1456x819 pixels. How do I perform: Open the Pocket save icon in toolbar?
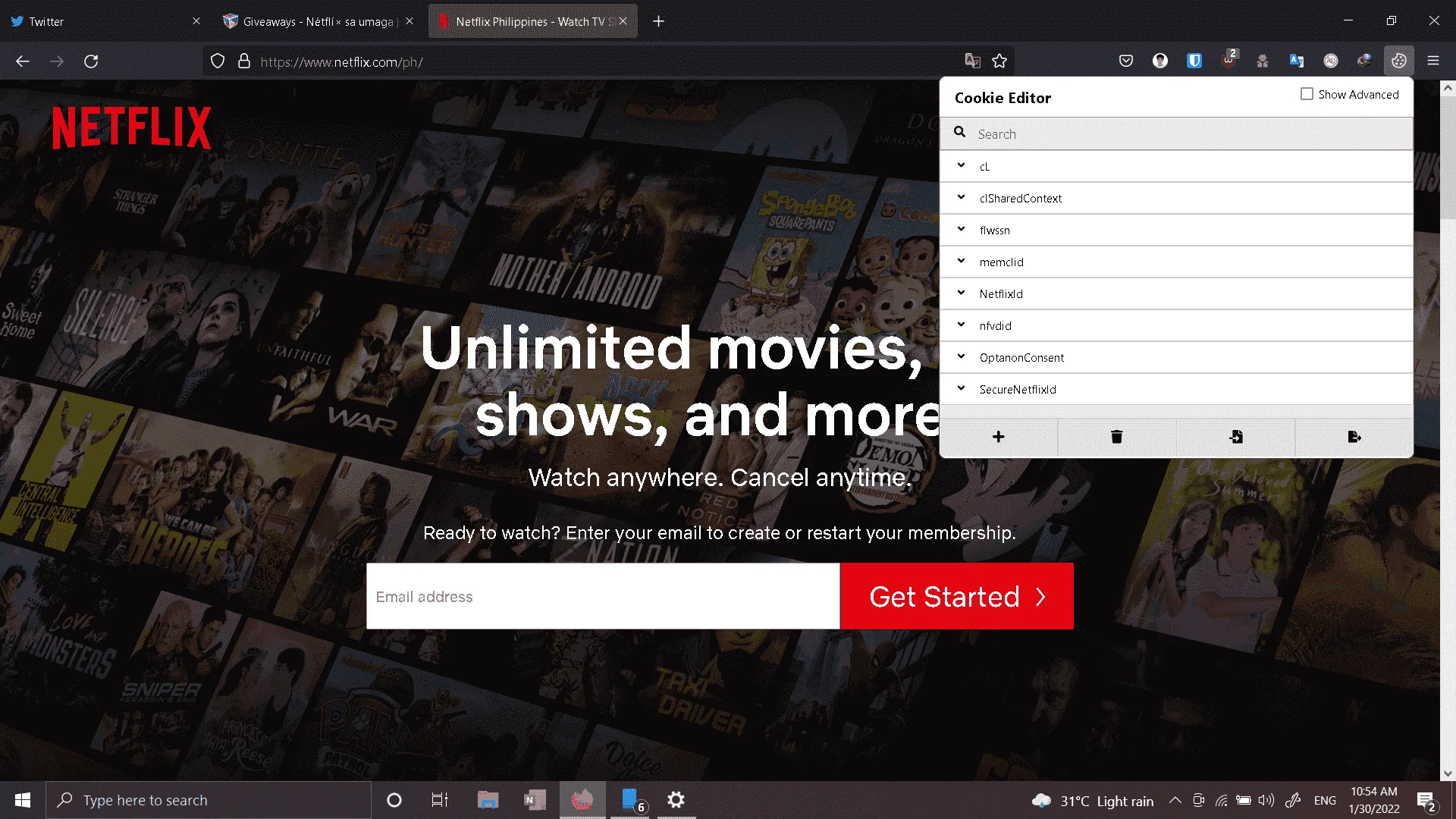point(1125,61)
